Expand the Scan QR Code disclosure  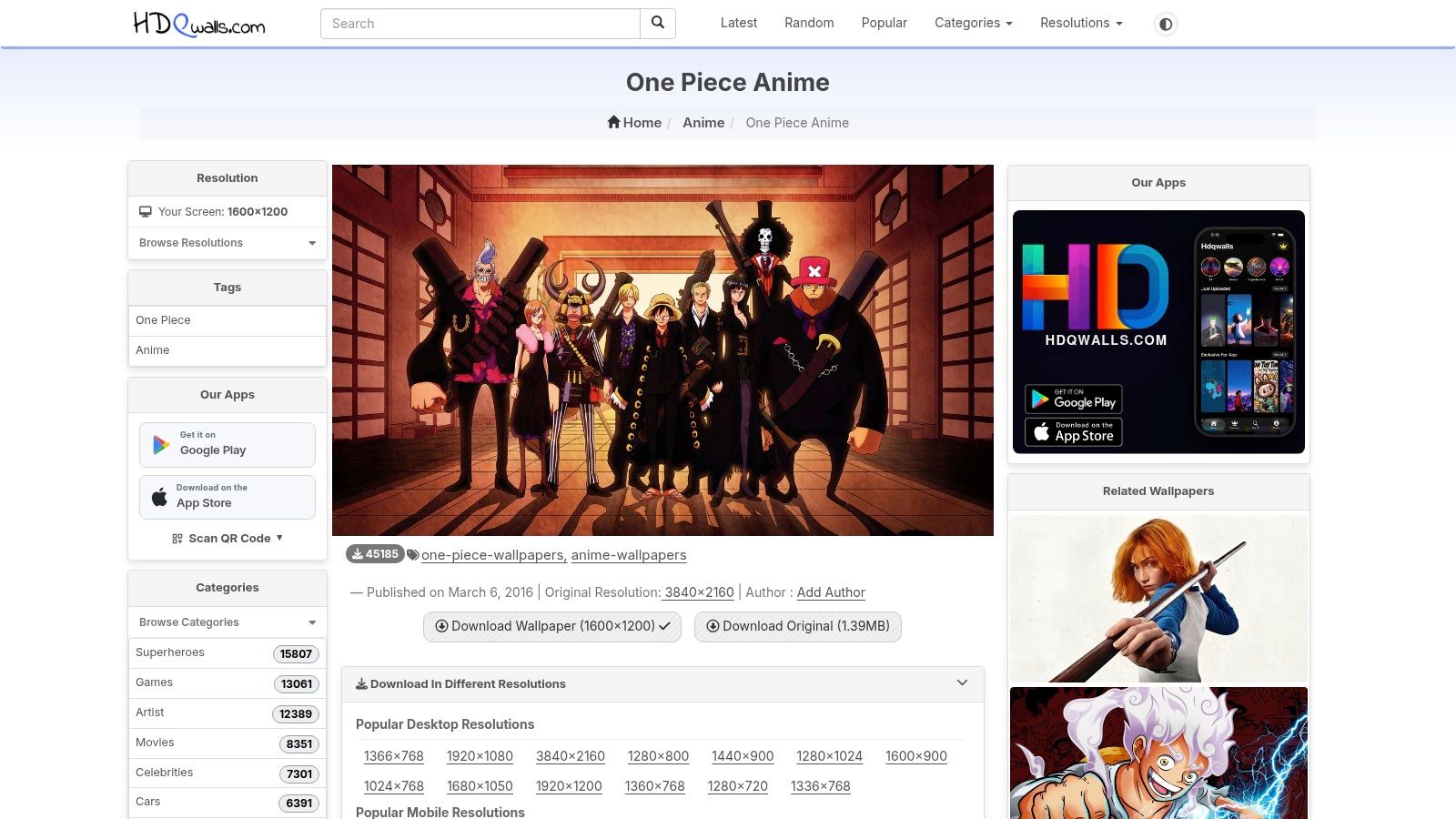(227, 539)
